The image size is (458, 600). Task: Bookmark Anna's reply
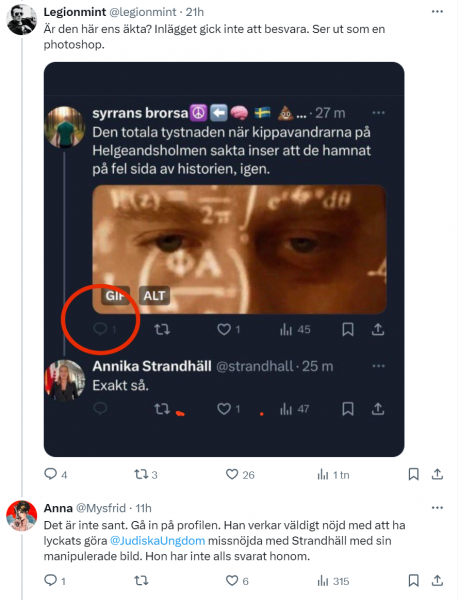pos(413,580)
